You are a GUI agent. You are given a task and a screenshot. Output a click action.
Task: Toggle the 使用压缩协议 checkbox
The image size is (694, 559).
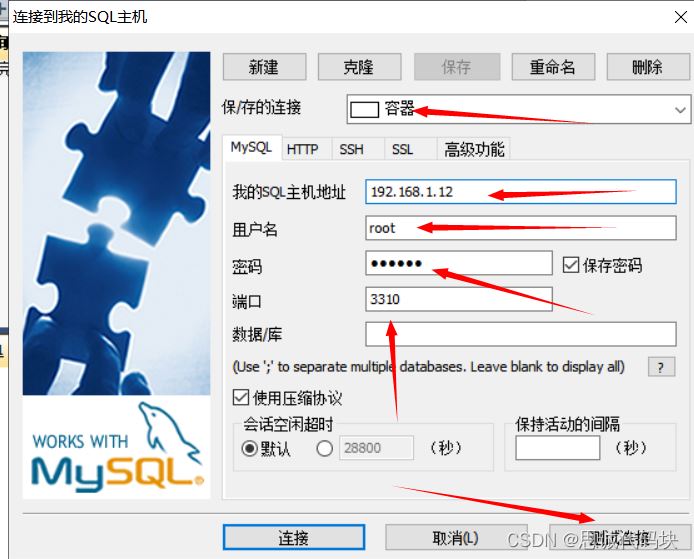(240, 397)
